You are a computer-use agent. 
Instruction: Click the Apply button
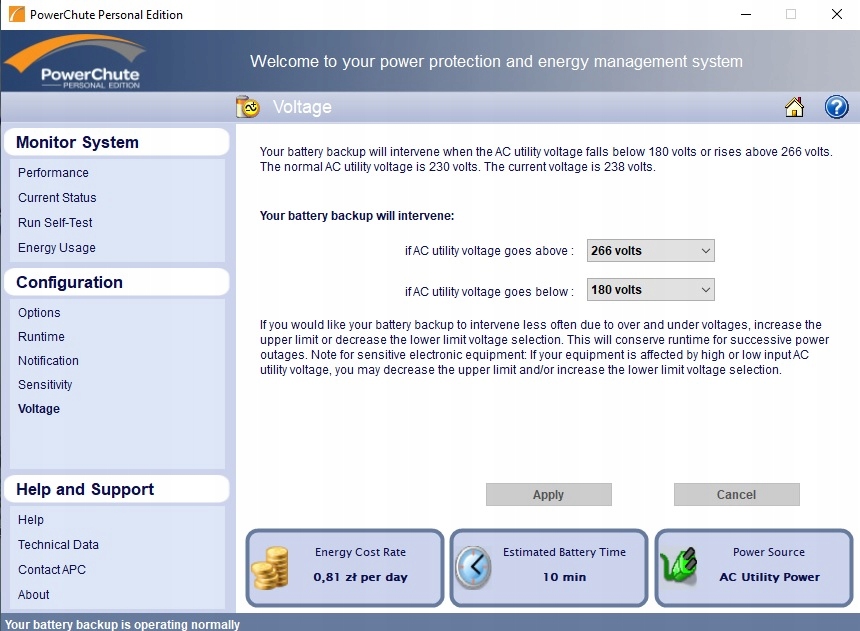point(548,494)
